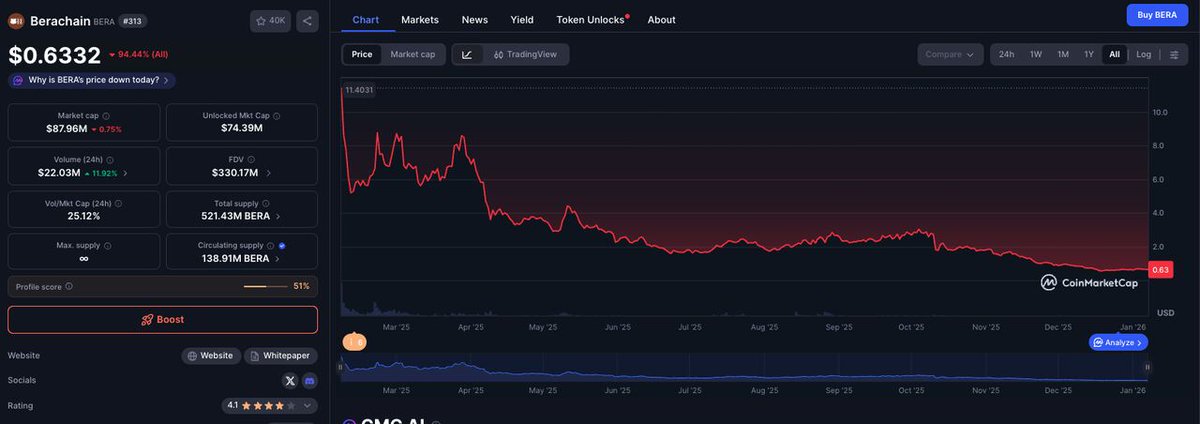Click the 11.4031 peak price label on chart
This screenshot has width=1200, height=424.
point(359,90)
